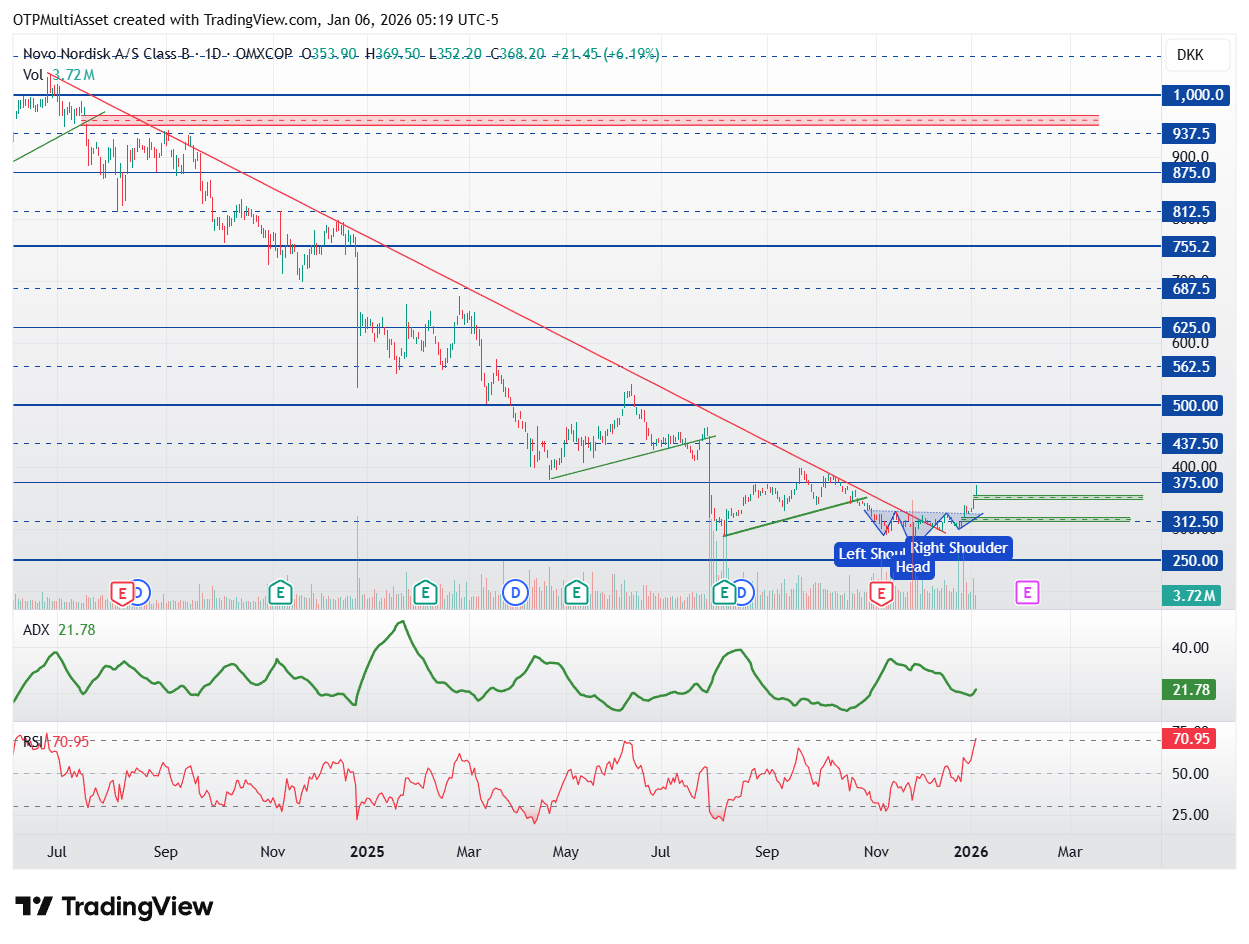Screen dimensions: 1249x944
Task: Click the green earnings E marker above May
Action: tap(576, 593)
